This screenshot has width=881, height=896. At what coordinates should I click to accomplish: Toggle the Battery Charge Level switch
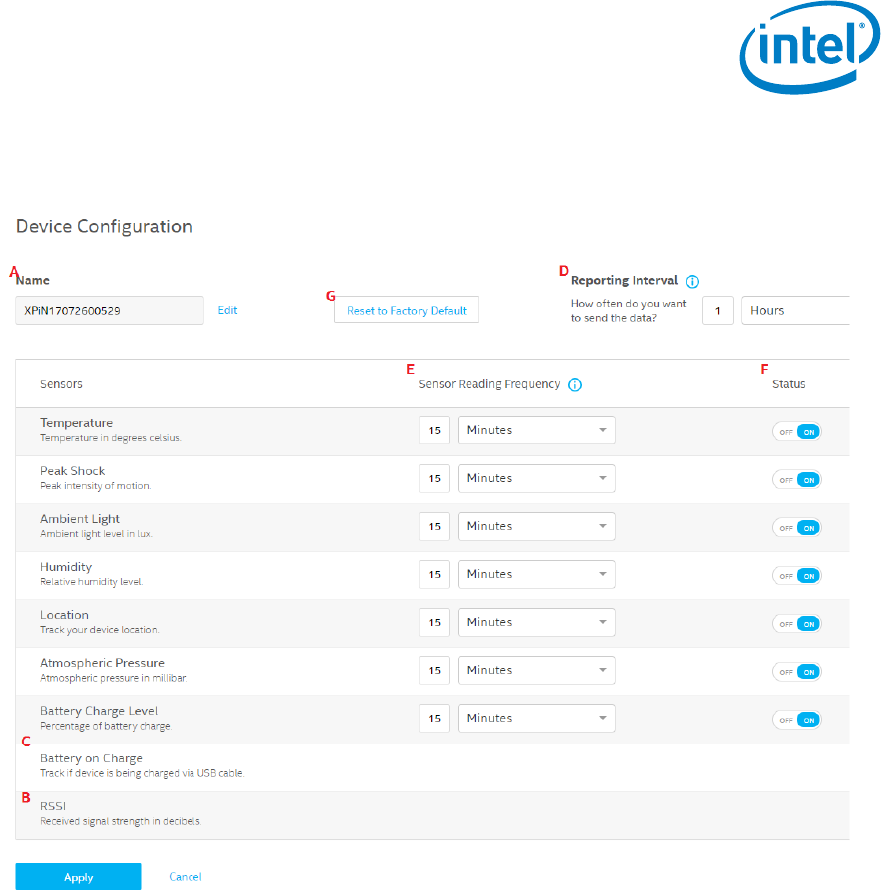797,719
